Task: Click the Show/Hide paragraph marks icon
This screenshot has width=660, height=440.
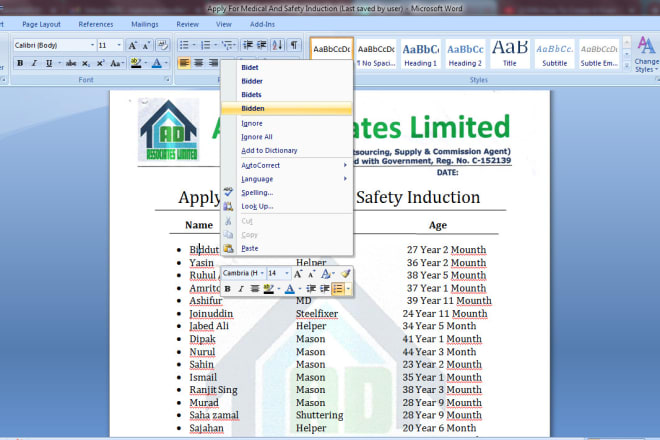Action: (294, 45)
